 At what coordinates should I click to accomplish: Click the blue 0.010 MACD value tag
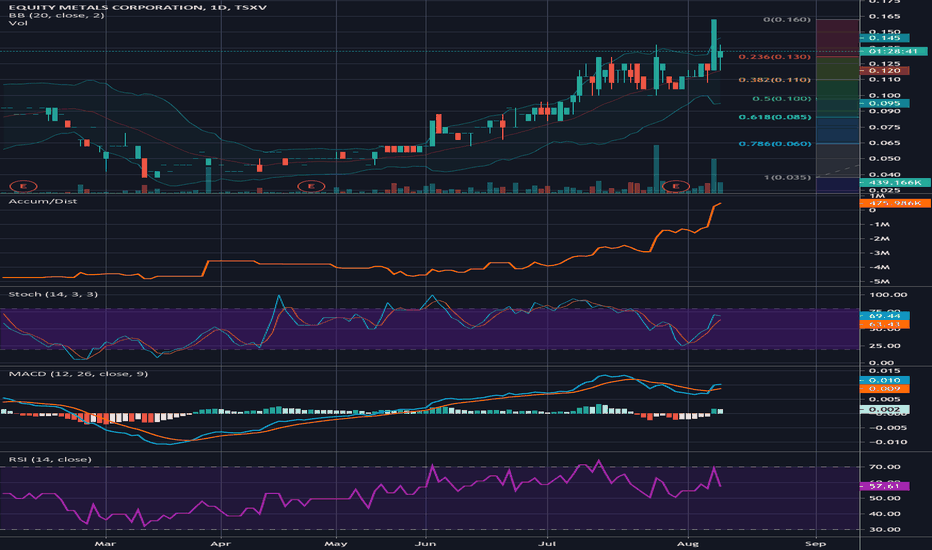tap(884, 380)
